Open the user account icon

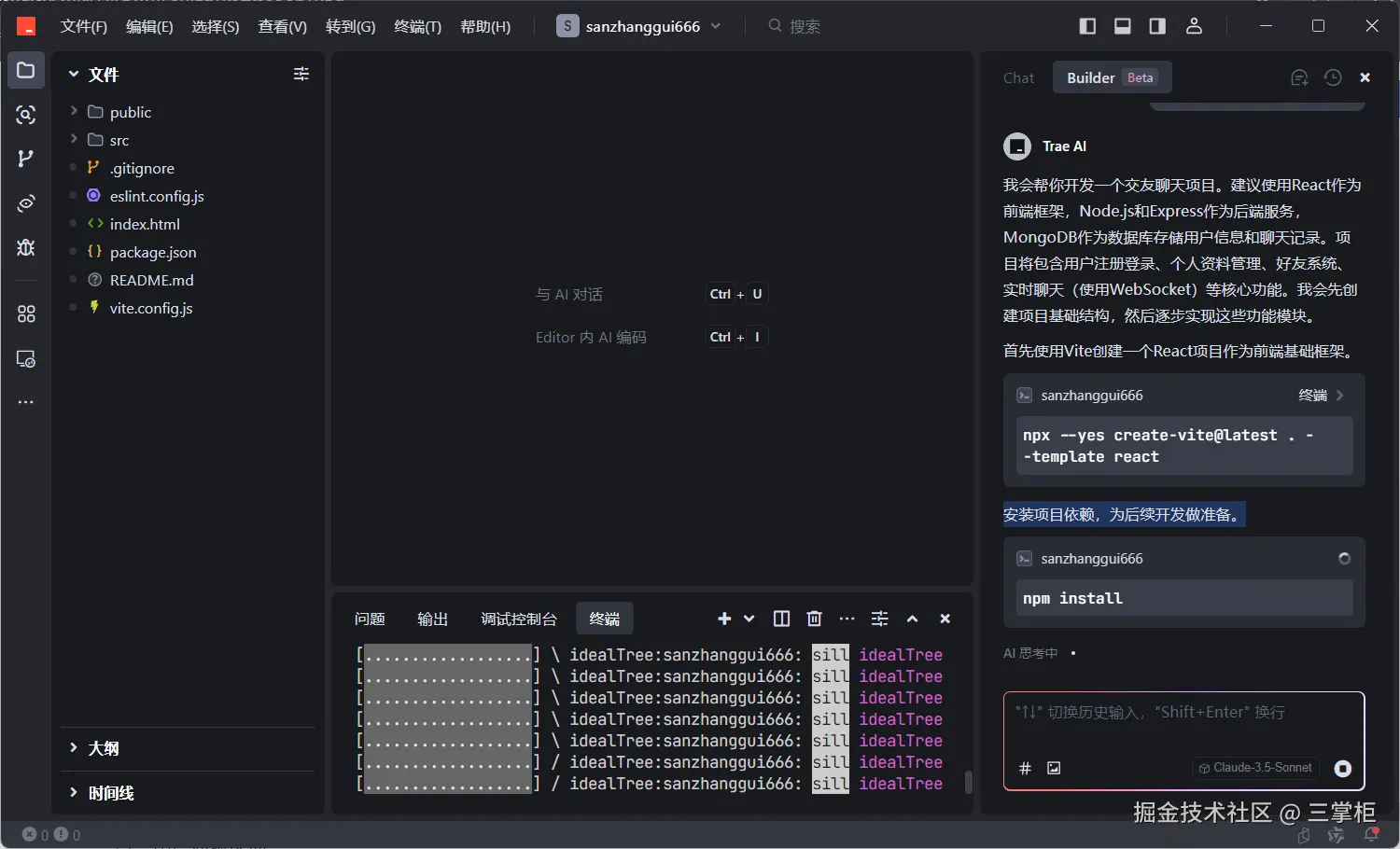(x=1194, y=26)
